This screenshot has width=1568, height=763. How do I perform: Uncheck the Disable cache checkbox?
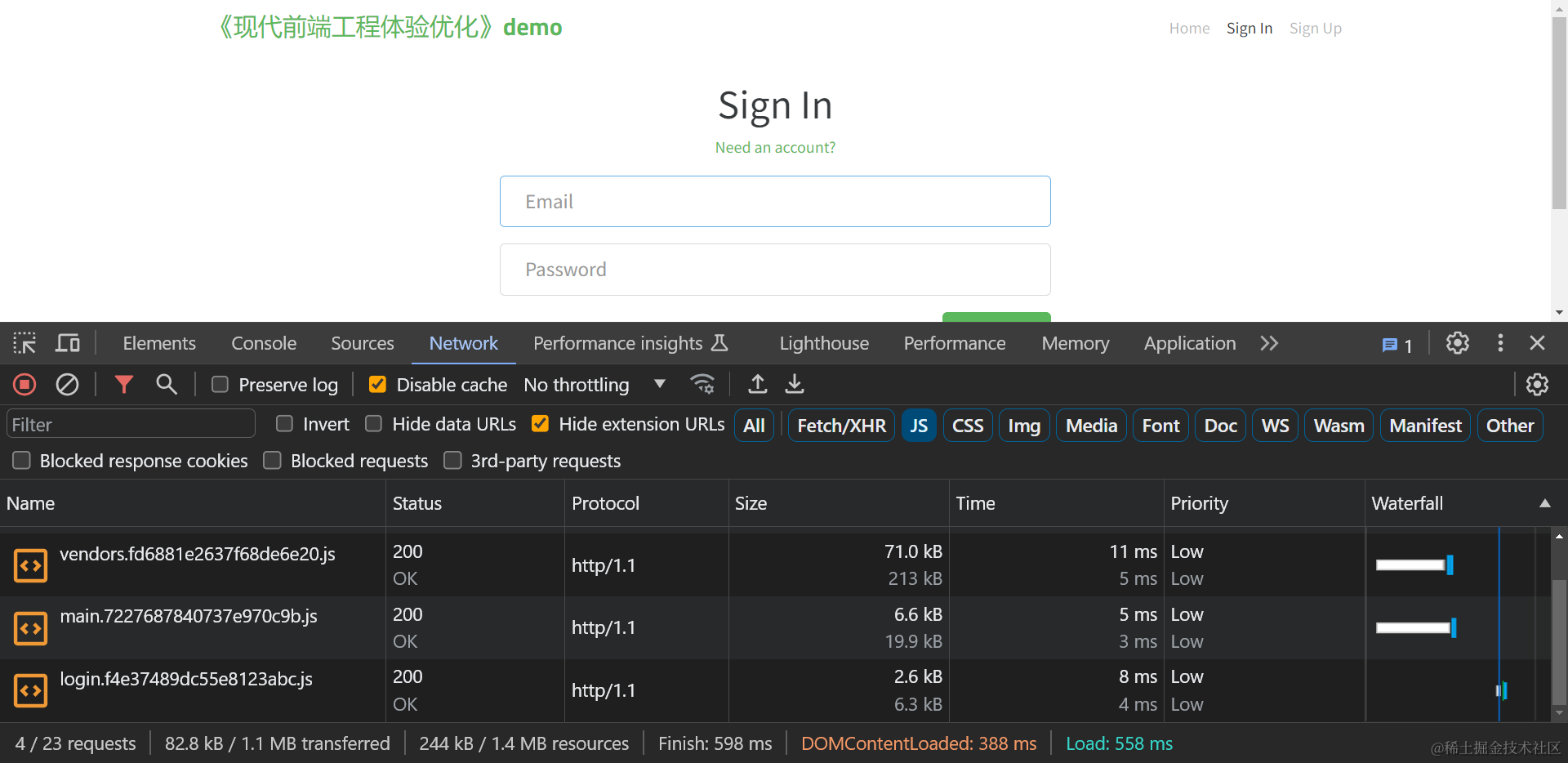pyautogui.click(x=377, y=385)
